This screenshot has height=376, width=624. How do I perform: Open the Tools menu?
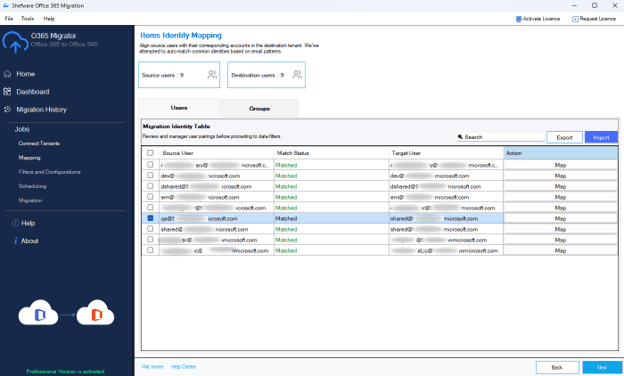click(27, 19)
